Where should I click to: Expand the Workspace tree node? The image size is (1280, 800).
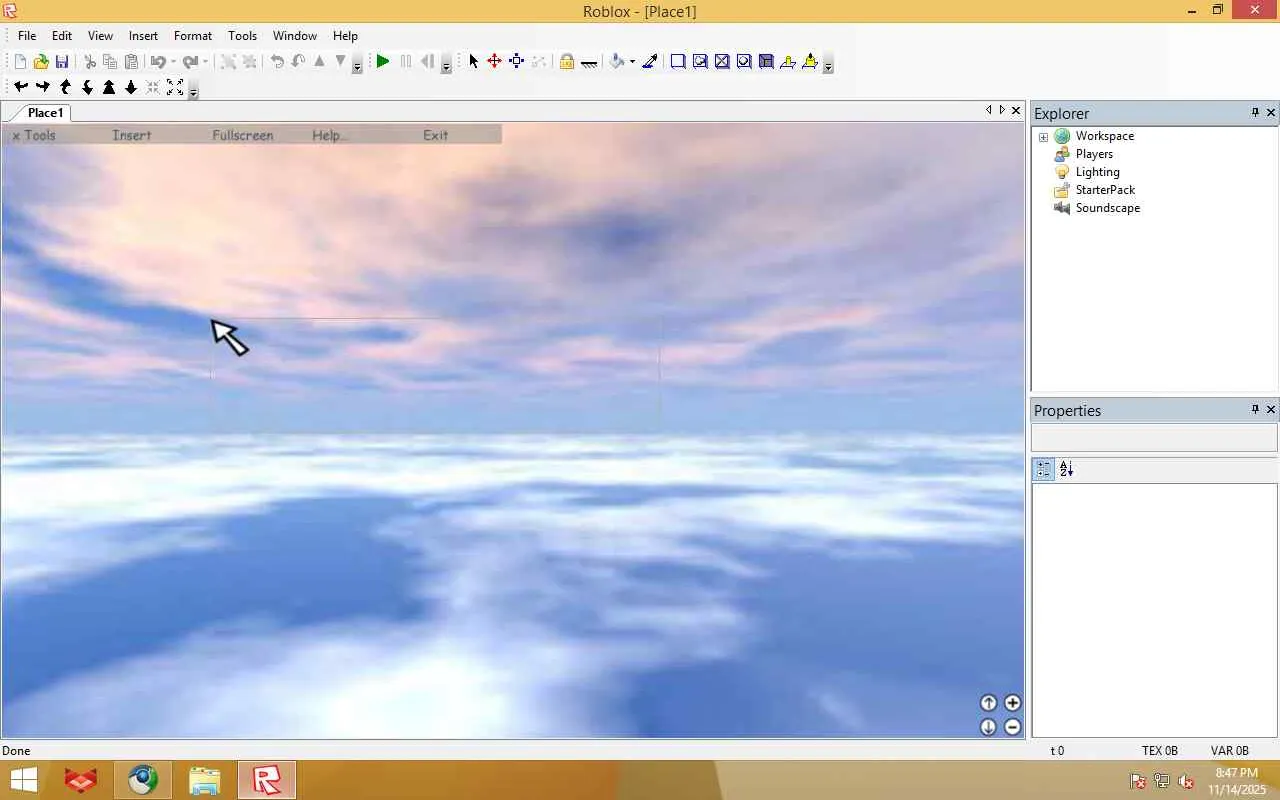coord(1043,137)
